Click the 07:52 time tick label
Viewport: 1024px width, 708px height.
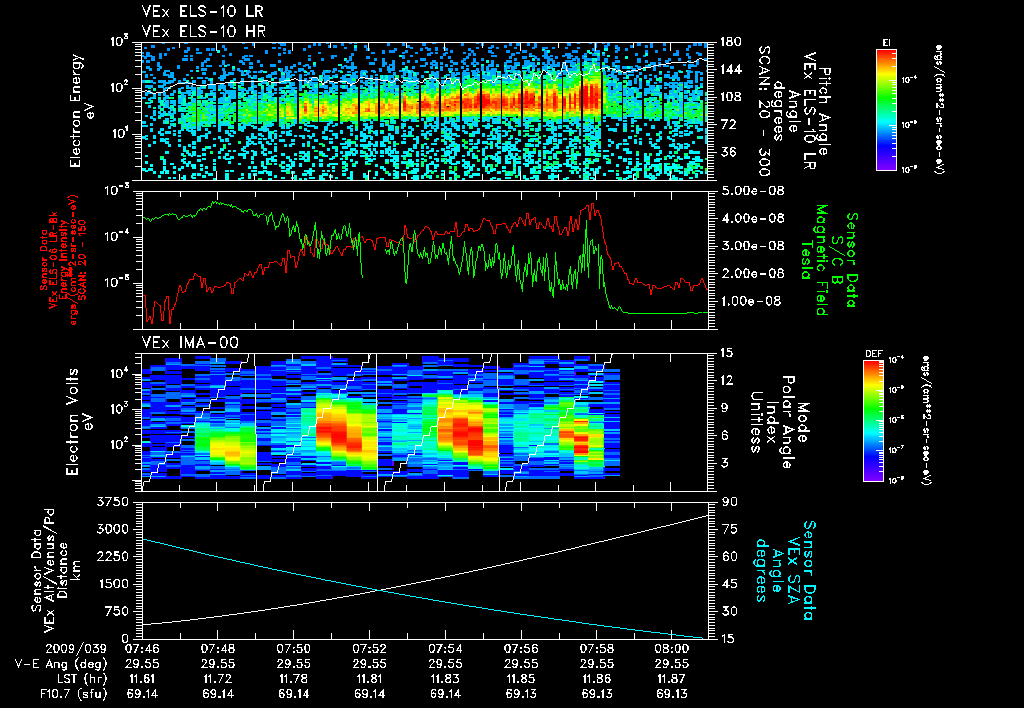pyautogui.click(x=370, y=649)
